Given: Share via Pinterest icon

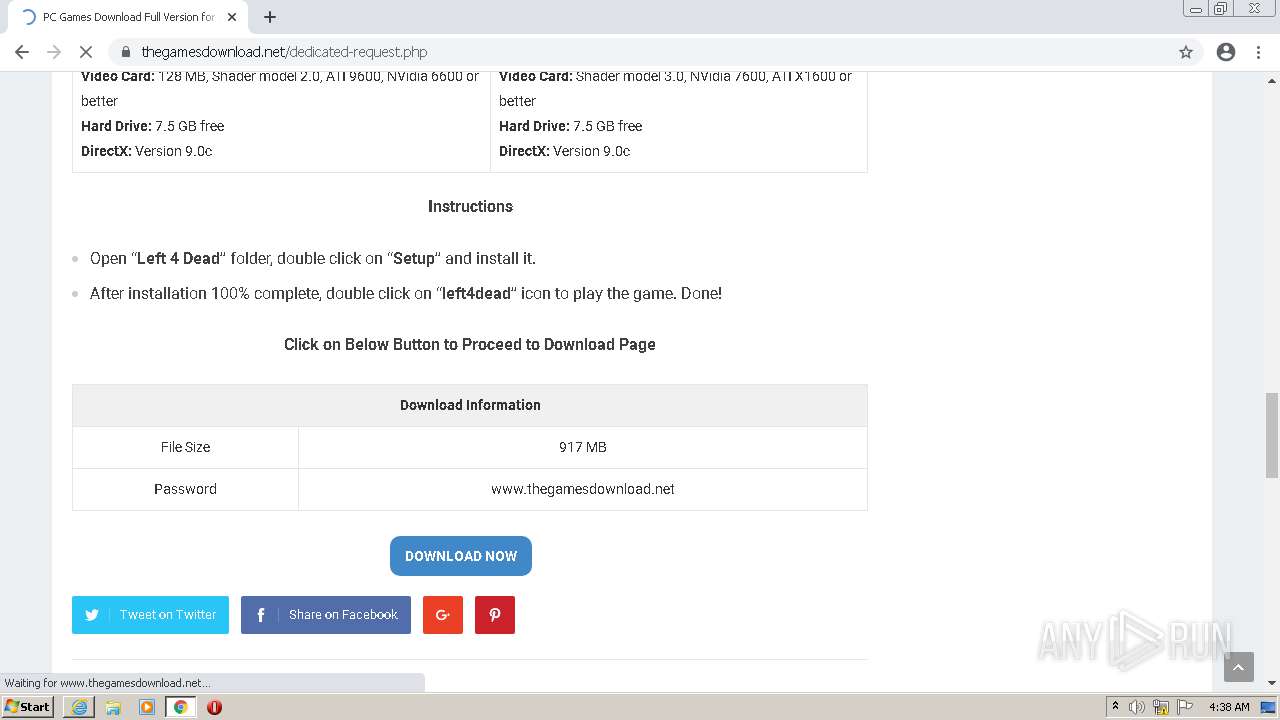Looking at the screenshot, I should coord(495,615).
